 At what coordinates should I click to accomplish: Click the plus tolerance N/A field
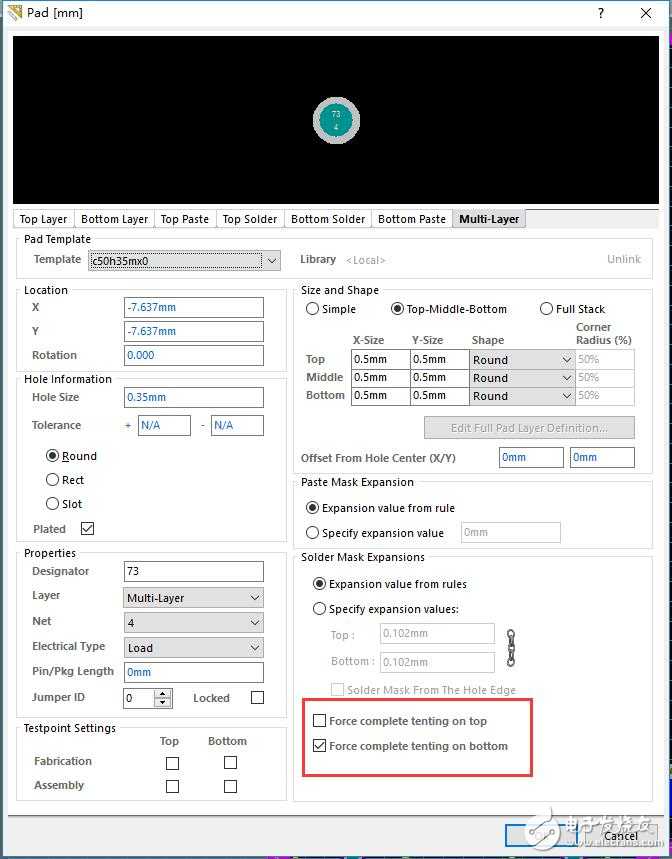point(164,425)
